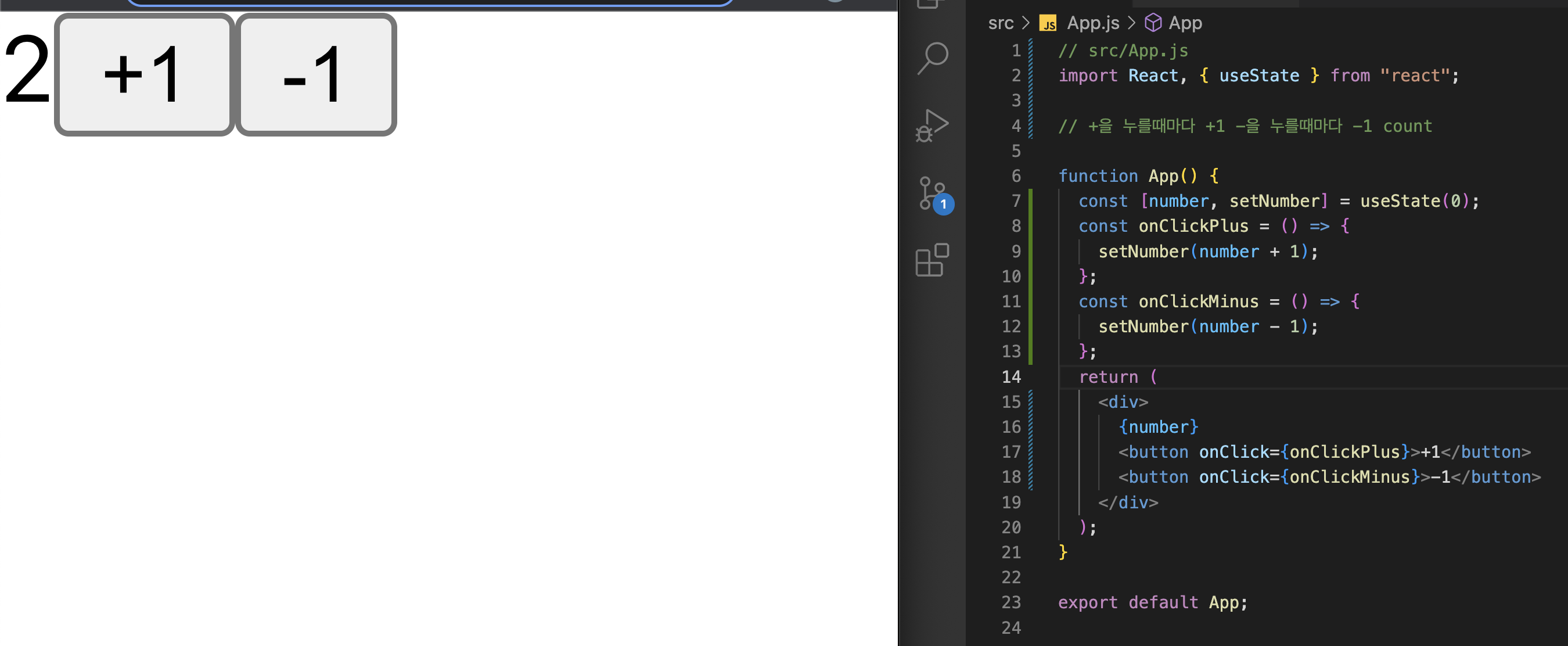Viewport: 1568px width, 646px height.
Task: Click the +1 button in the browser
Action: click(x=144, y=74)
